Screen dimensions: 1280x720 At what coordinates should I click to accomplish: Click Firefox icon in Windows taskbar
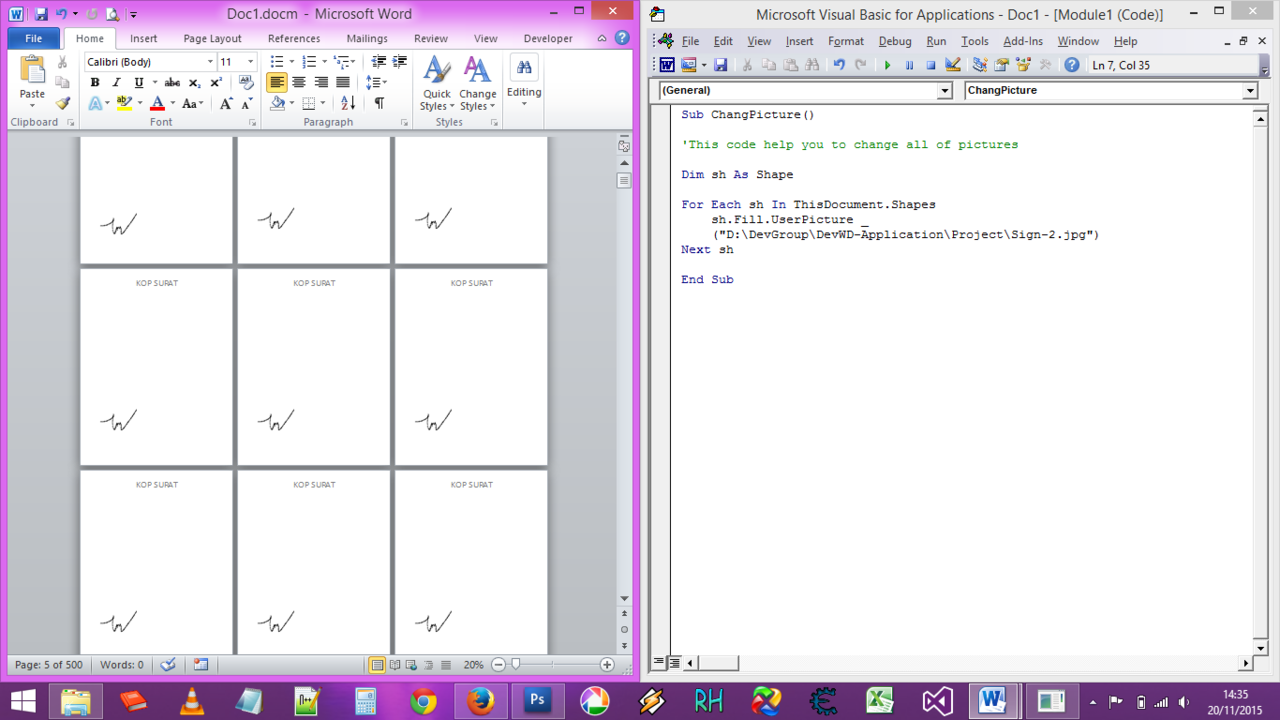(481, 701)
